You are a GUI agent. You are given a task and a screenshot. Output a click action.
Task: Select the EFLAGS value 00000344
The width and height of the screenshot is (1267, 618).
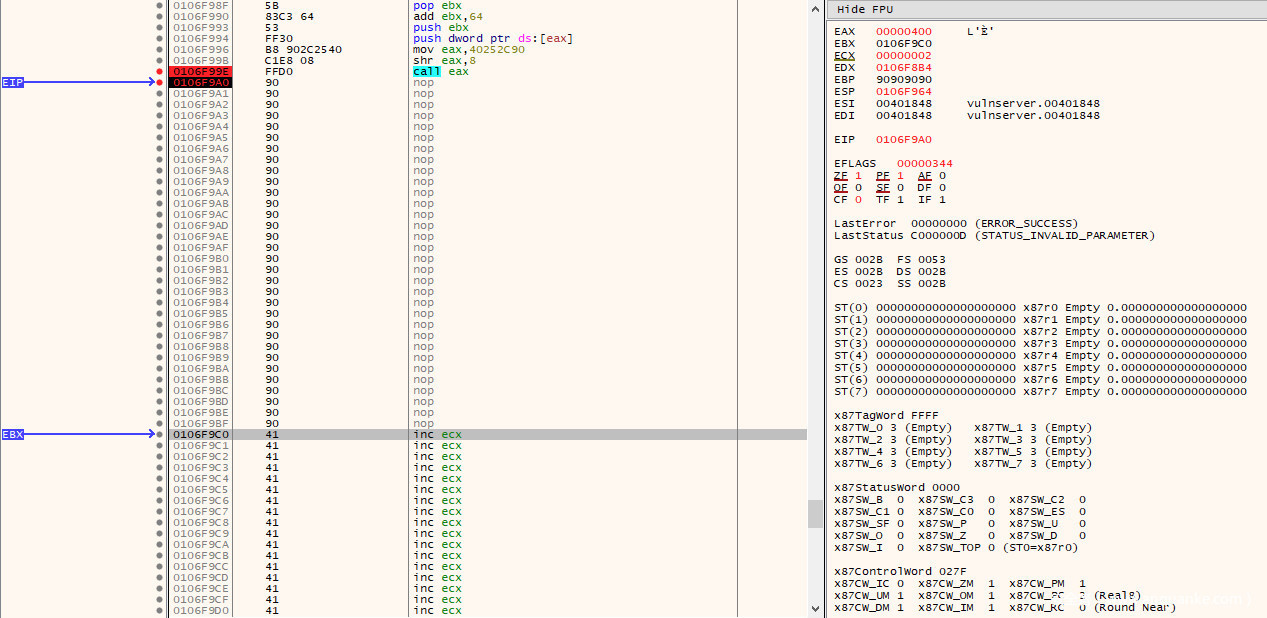point(924,163)
